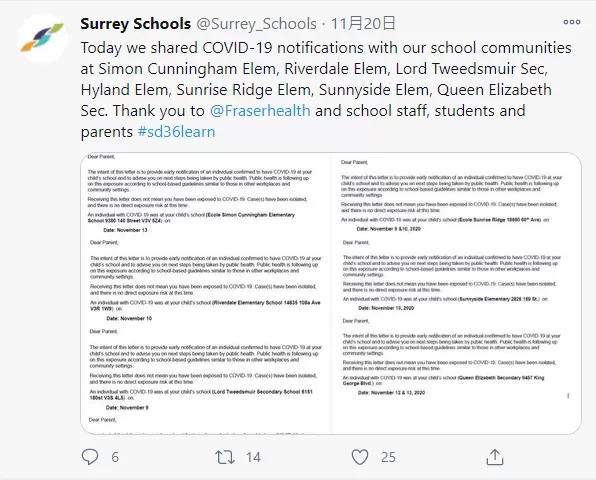
Task: Click the Surrey Schools profile avatar
Action: coord(43,38)
